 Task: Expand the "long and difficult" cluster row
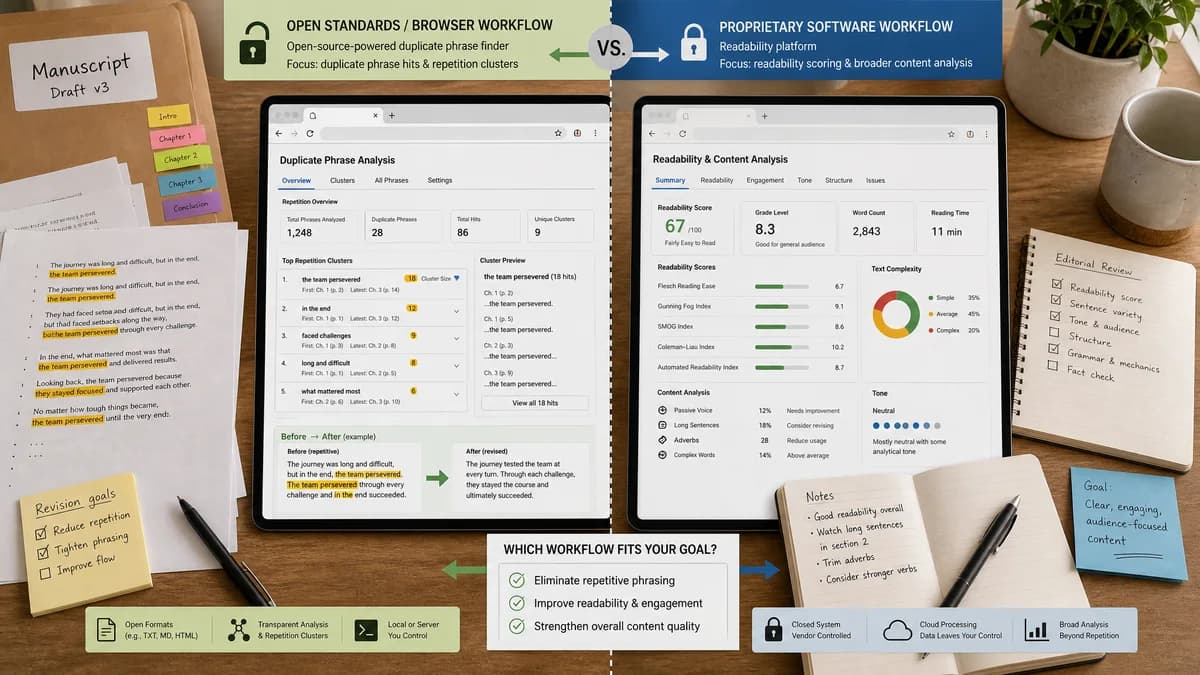click(x=457, y=367)
